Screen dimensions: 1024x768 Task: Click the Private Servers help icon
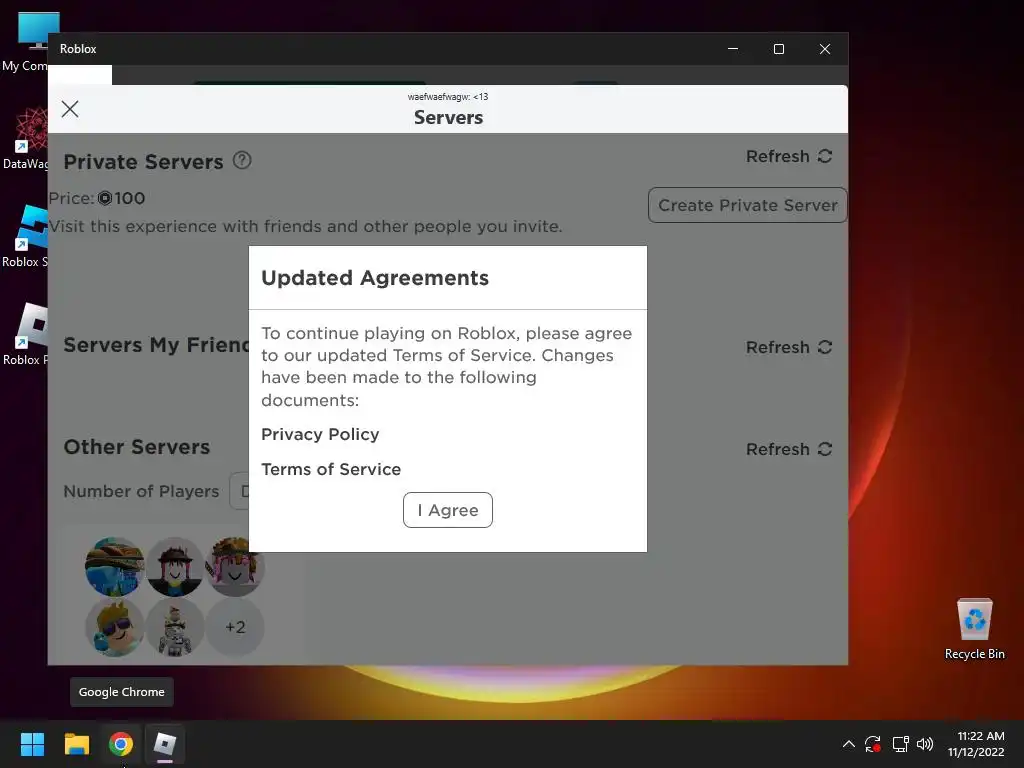tap(242, 160)
